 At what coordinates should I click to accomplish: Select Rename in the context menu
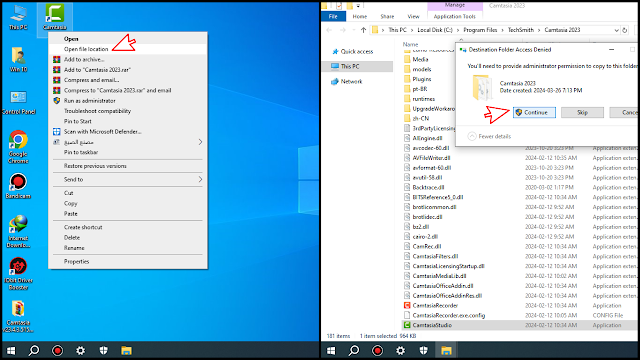[128, 248]
